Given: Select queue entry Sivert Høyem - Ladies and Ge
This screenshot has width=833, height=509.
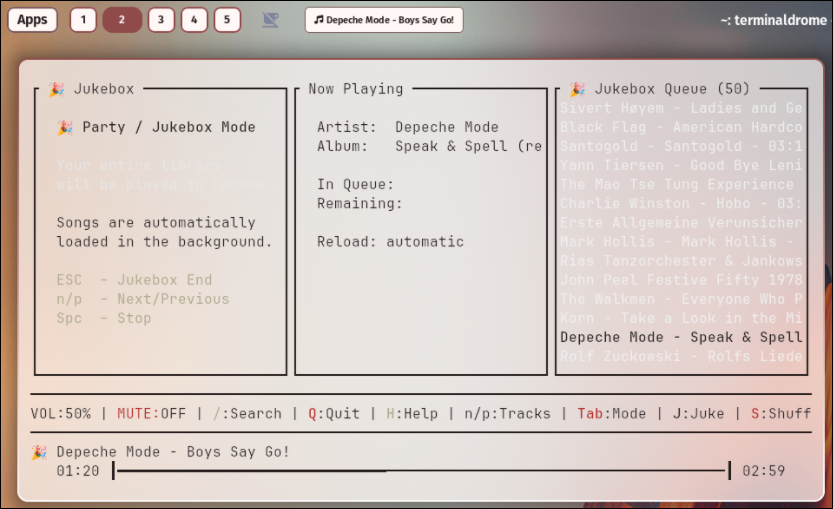Looking at the screenshot, I should tap(681, 108).
